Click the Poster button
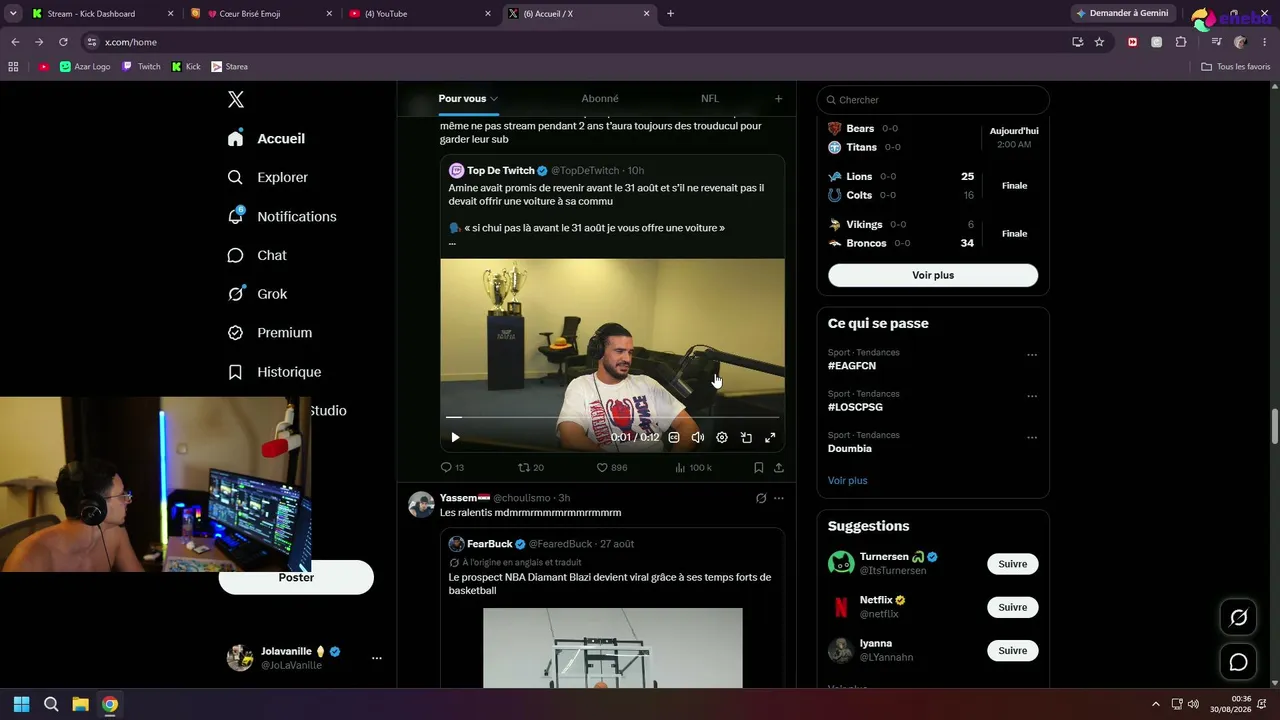This screenshot has width=1280, height=720. click(x=296, y=577)
